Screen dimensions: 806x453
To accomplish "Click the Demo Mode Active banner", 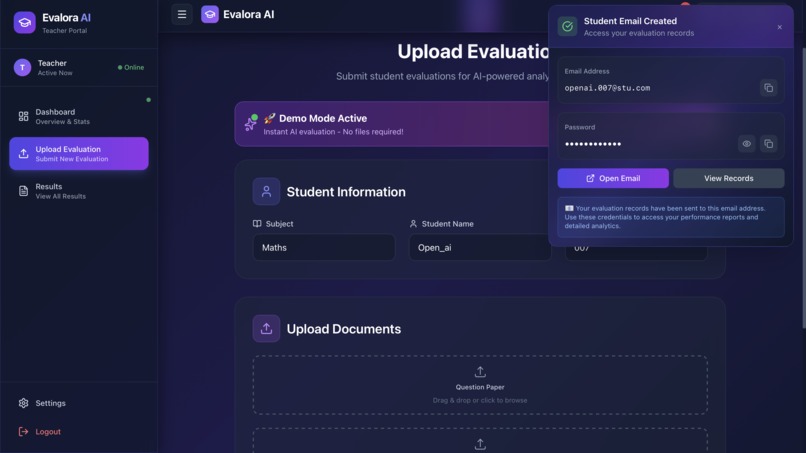I will click(x=392, y=124).
